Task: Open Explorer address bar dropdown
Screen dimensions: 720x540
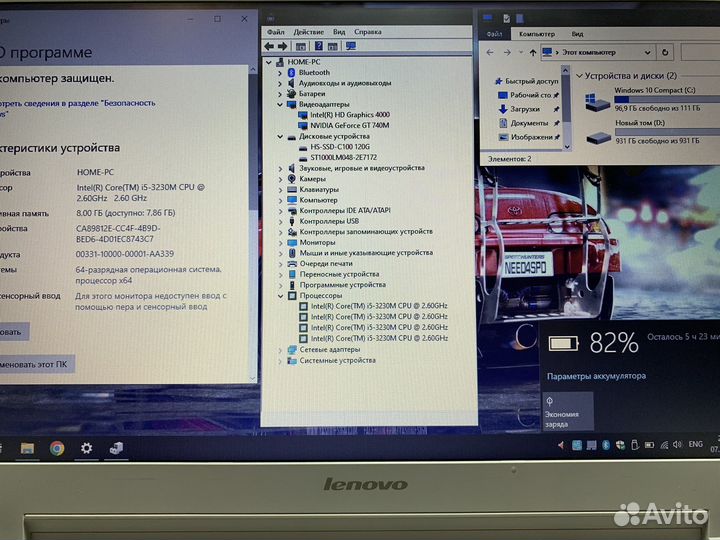Action: click(647, 52)
